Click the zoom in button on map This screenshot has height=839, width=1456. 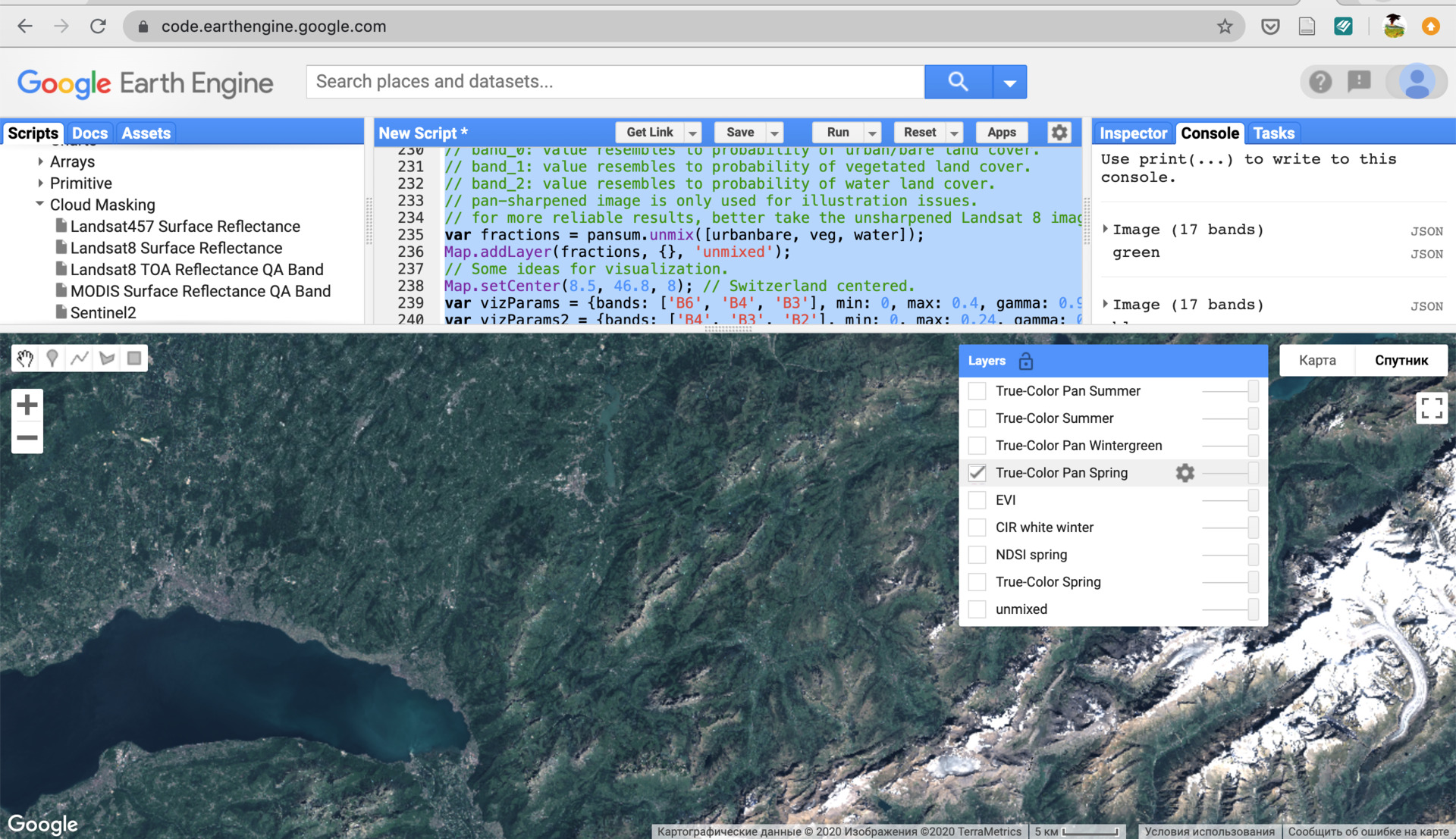point(26,404)
